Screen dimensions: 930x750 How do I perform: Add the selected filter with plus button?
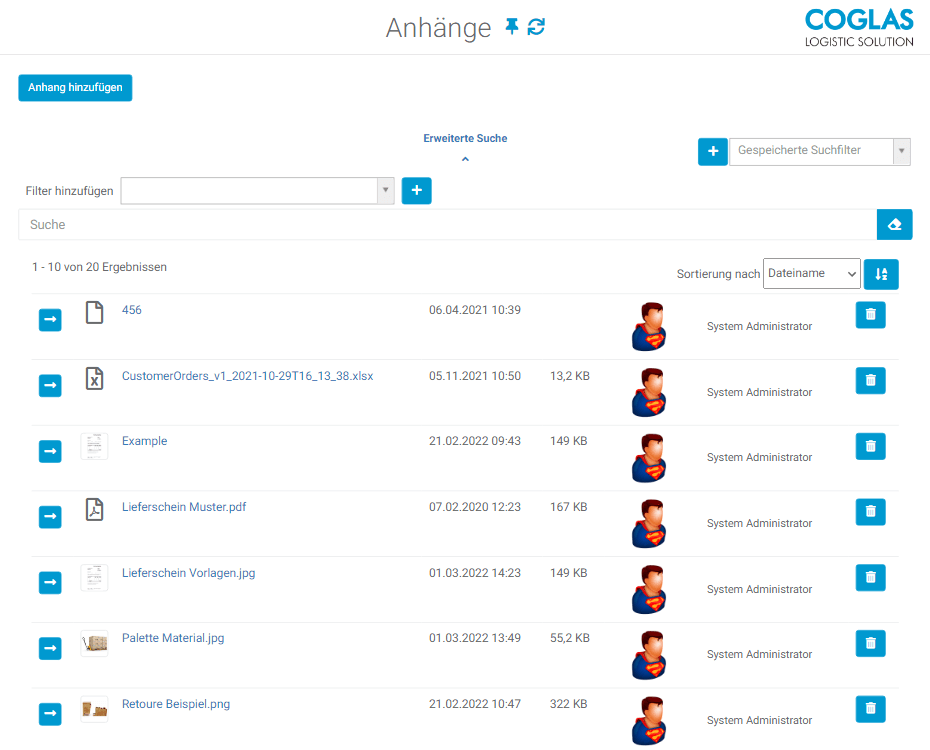[x=416, y=191]
